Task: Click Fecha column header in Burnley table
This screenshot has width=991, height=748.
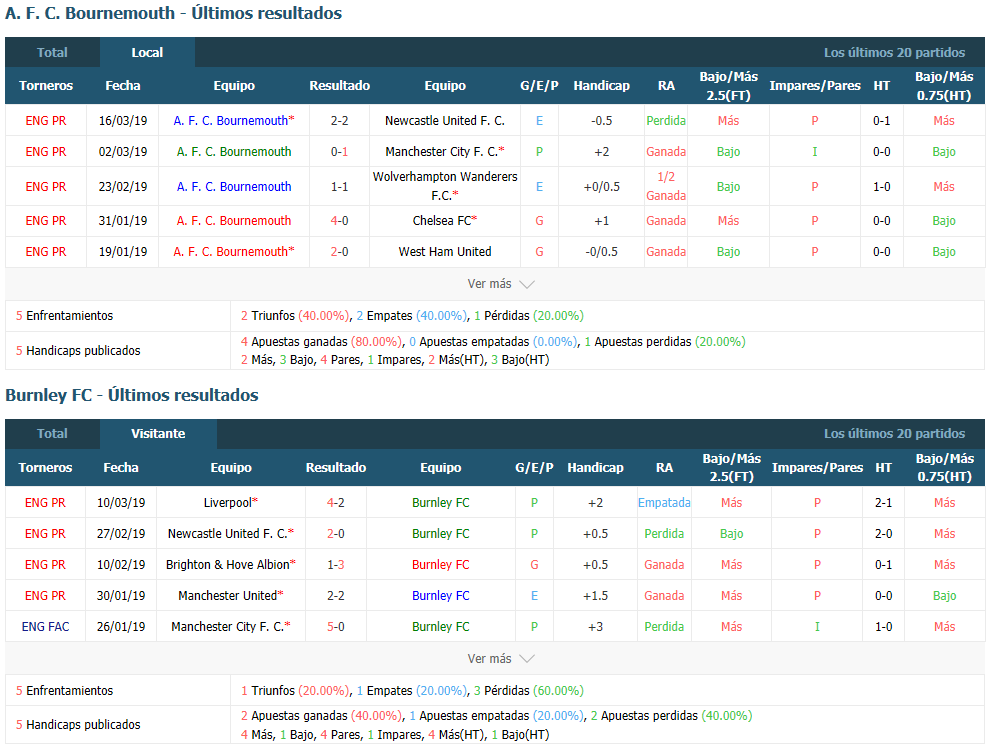Action: tap(121, 468)
